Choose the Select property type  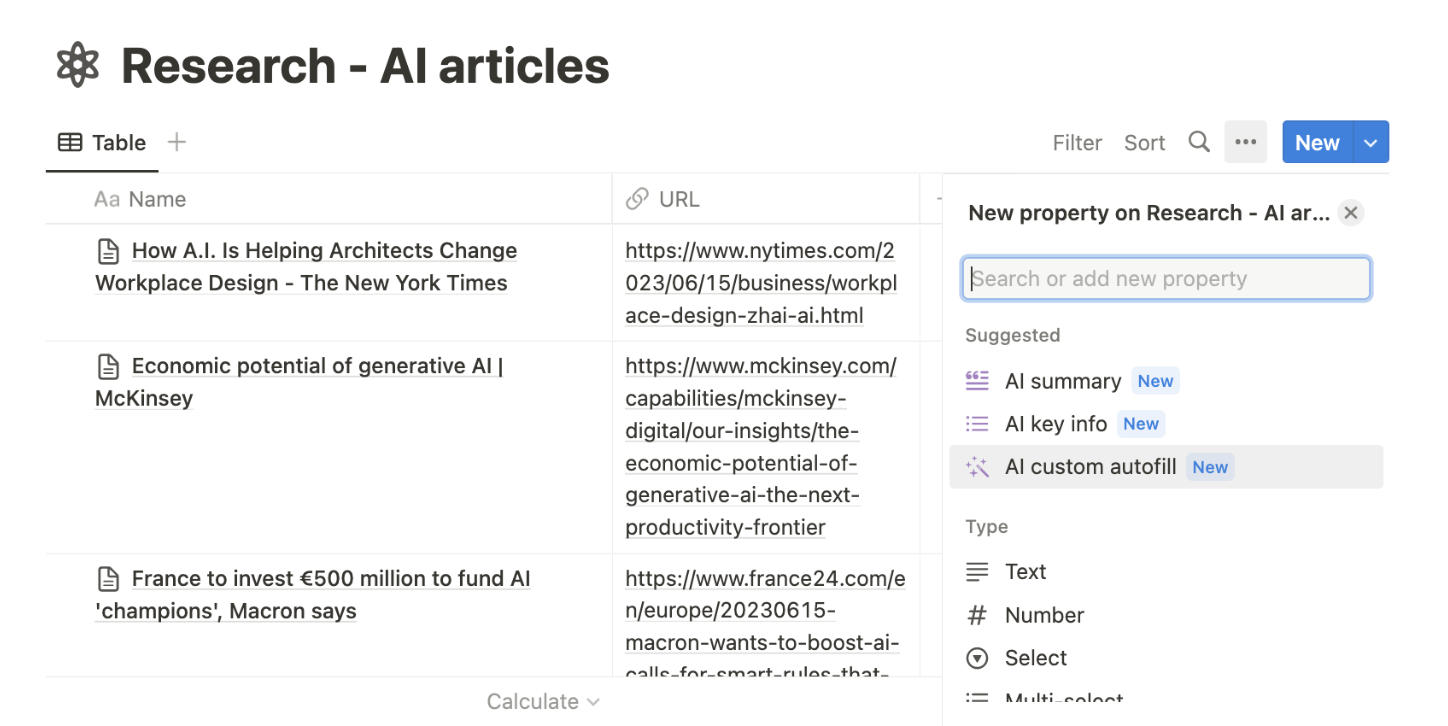[x=1035, y=658]
